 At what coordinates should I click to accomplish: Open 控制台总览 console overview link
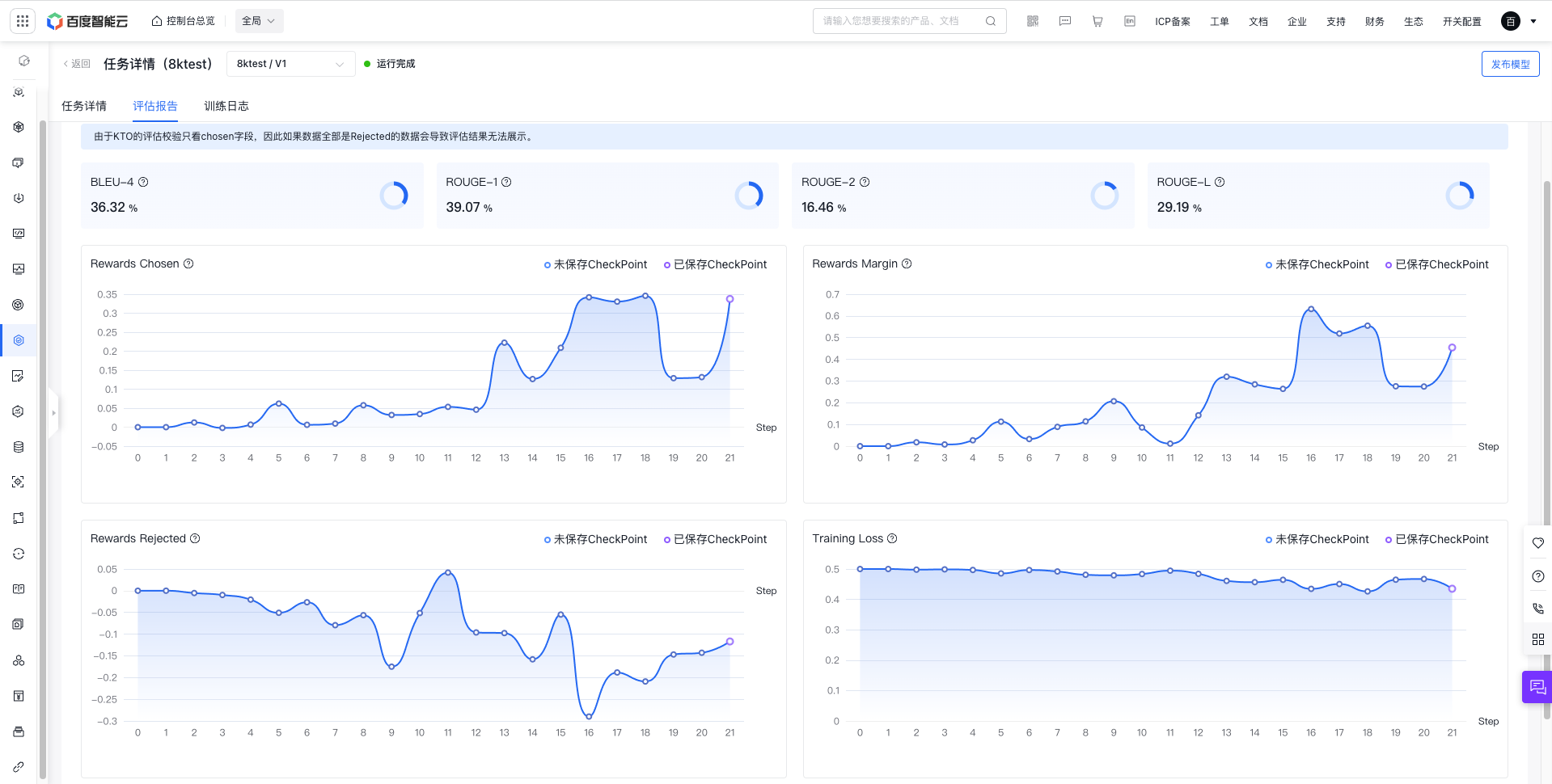tap(184, 21)
